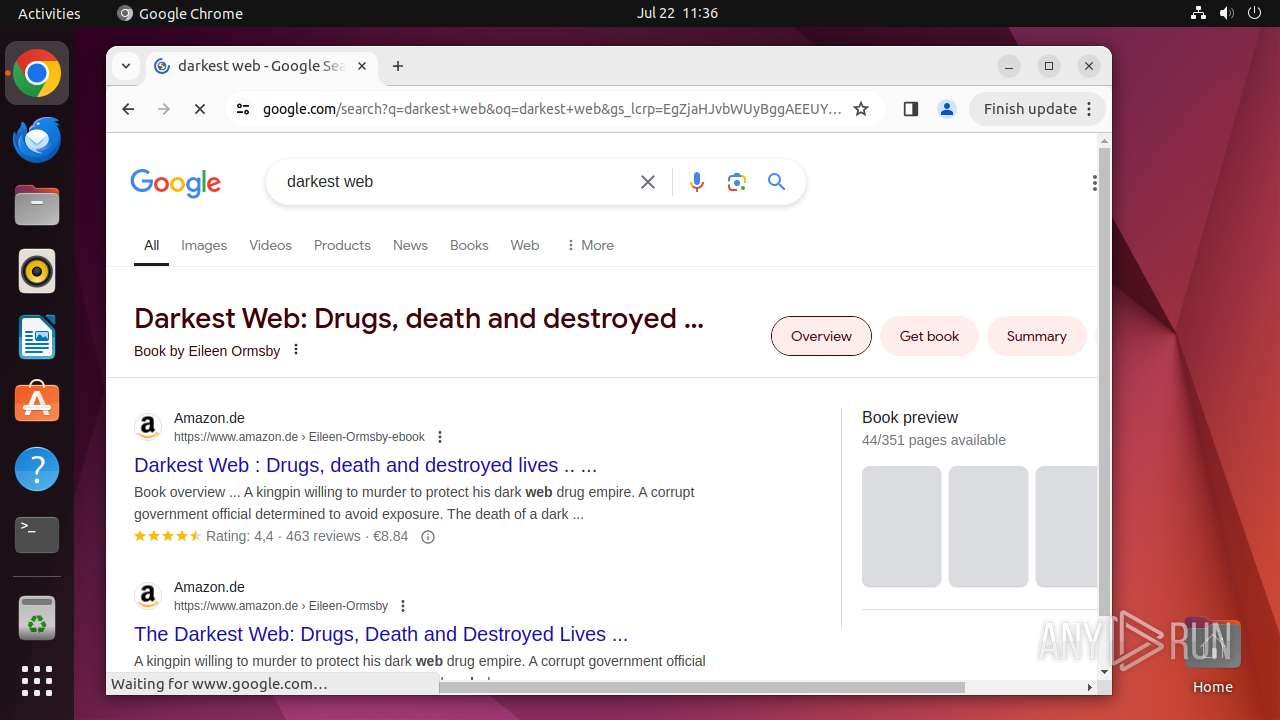Open the Activities overview
Screen dimensions: 1280x720
tap(49, 13)
